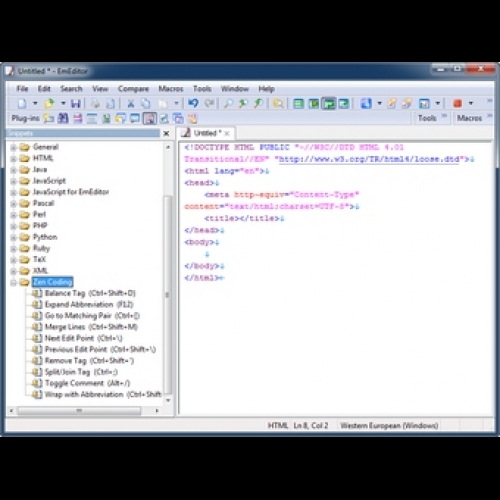Click the Undo arrow icon
Screen dimensions: 500x500
pyautogui.click(x=193, y=103)
